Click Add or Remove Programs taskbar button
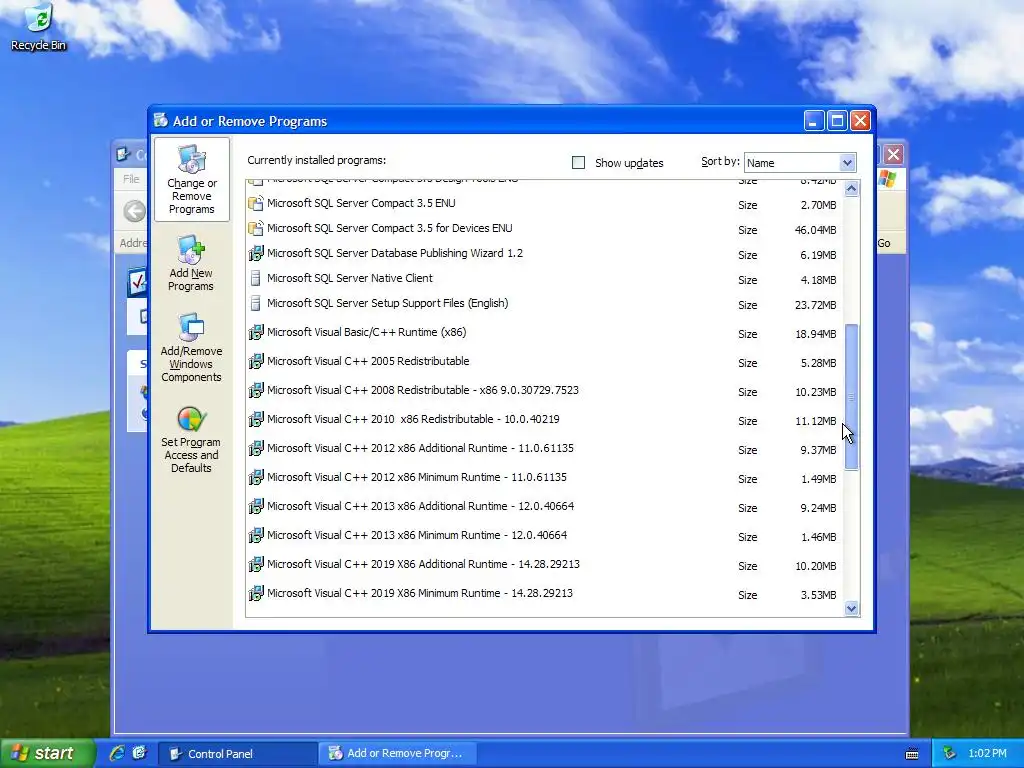This screenshot has height=768, width=1024. pos(396,754)
